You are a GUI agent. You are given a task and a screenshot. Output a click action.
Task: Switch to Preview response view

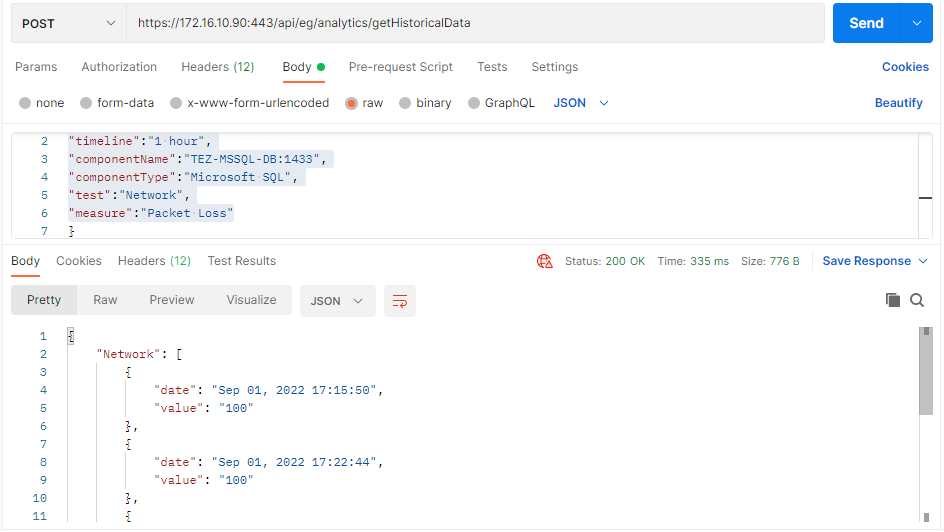tap(172, 300)
